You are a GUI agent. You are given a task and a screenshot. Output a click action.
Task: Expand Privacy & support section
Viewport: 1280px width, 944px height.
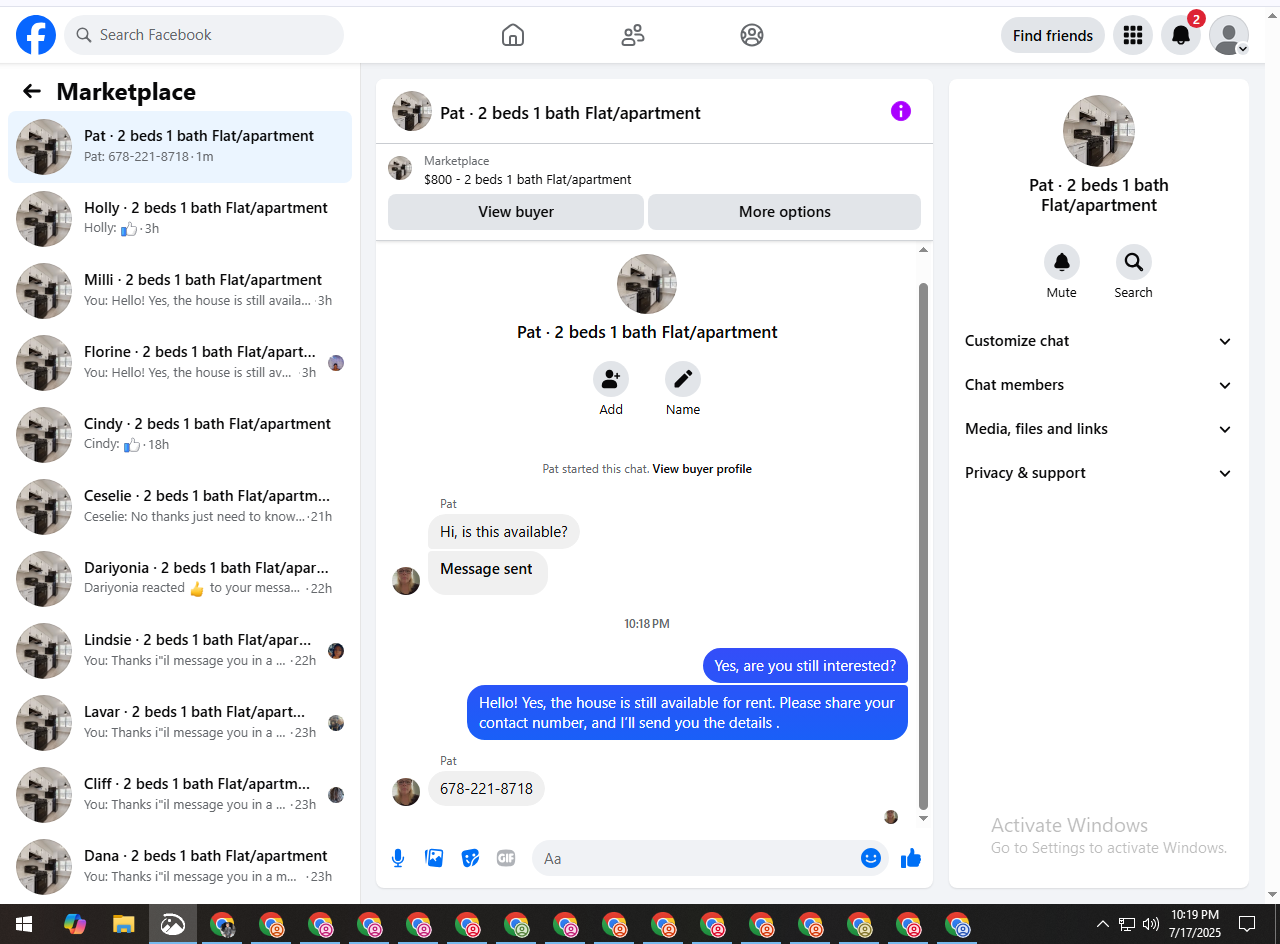pos(1099,473)
